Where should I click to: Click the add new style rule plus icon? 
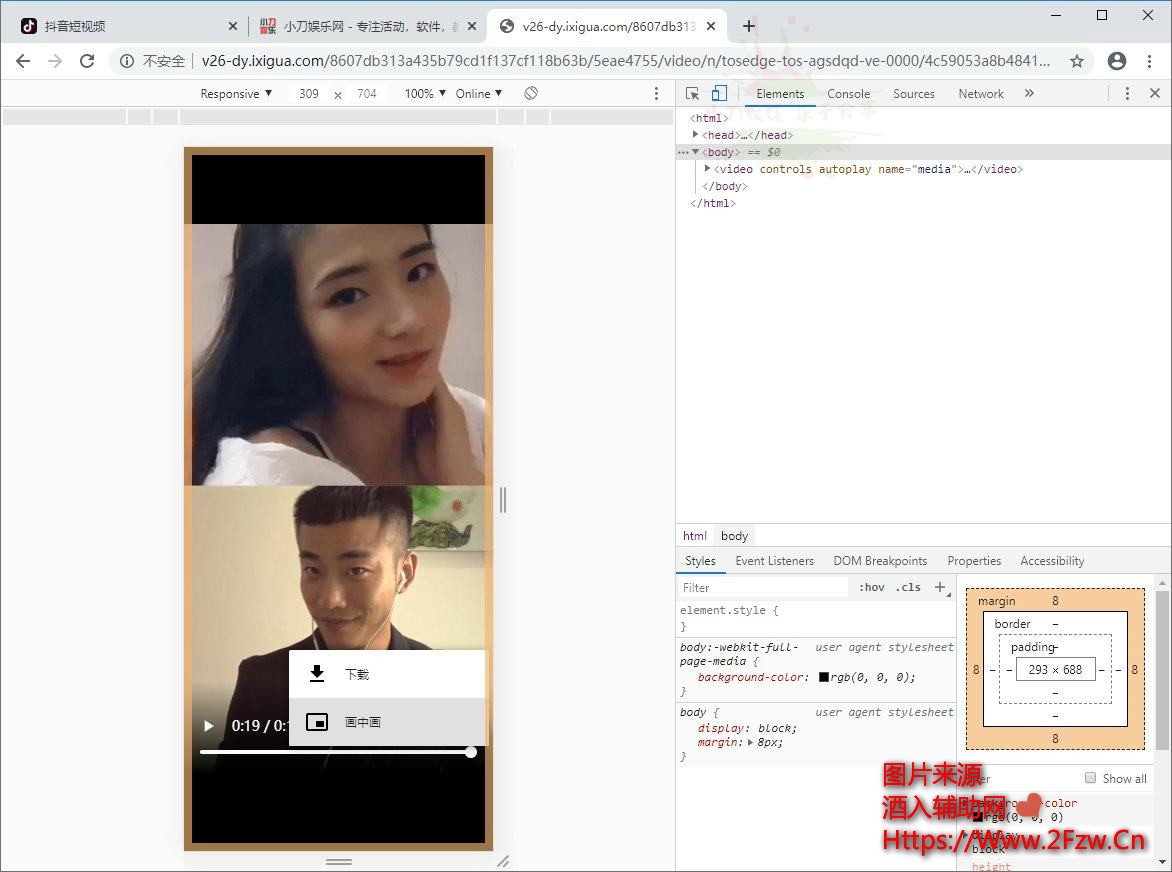click(940, 587)
